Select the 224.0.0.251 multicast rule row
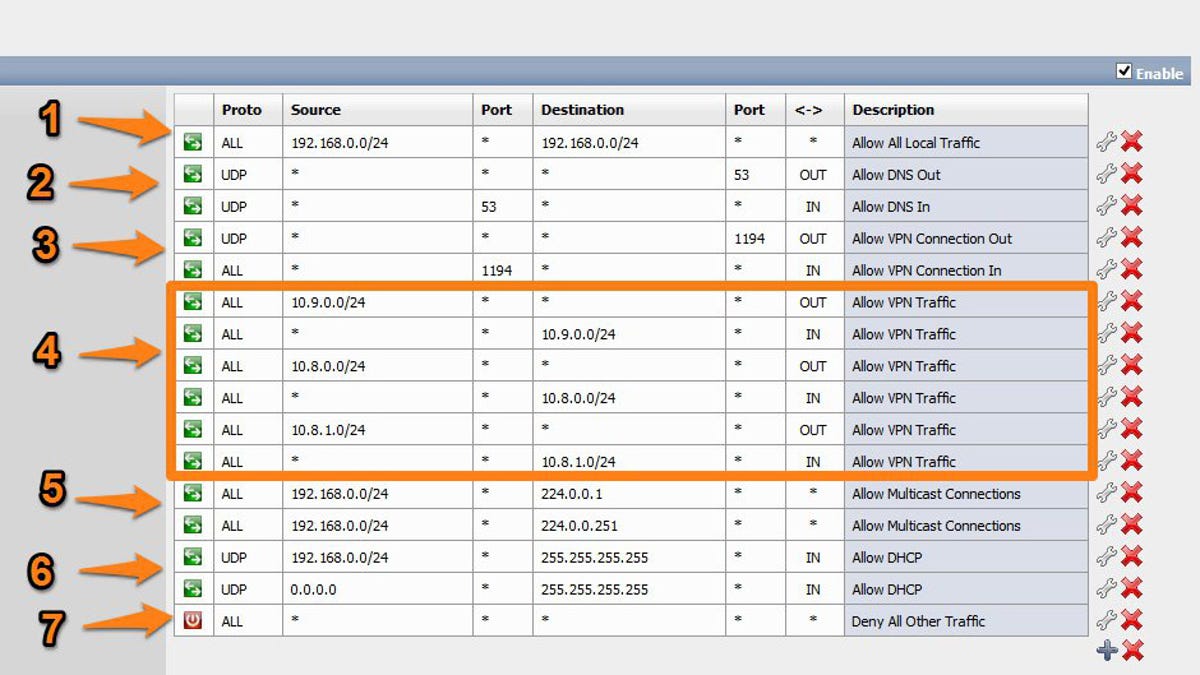The height and width of the screenshot is (675, 1200). point(631,525)
